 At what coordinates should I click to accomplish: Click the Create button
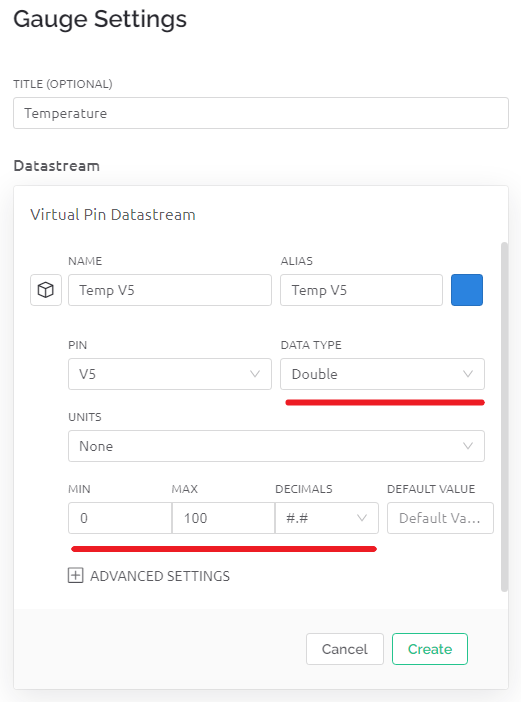pyautogui.click(x=430, y=649)
